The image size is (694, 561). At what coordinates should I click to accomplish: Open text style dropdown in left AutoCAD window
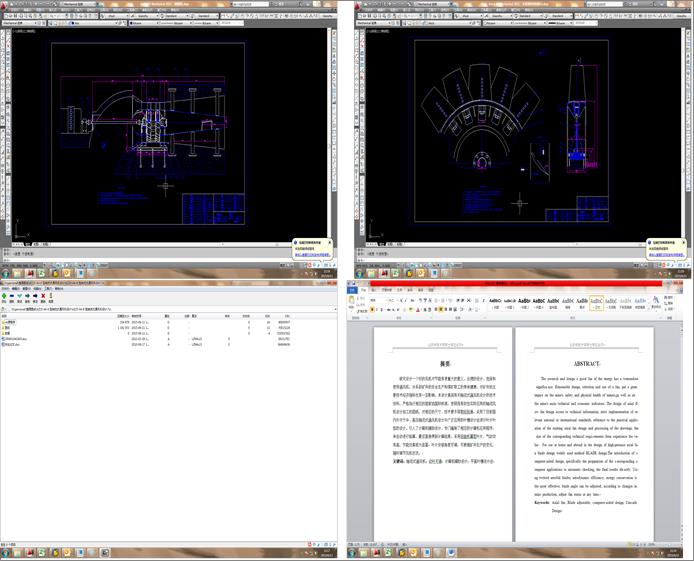pos(144,16)
